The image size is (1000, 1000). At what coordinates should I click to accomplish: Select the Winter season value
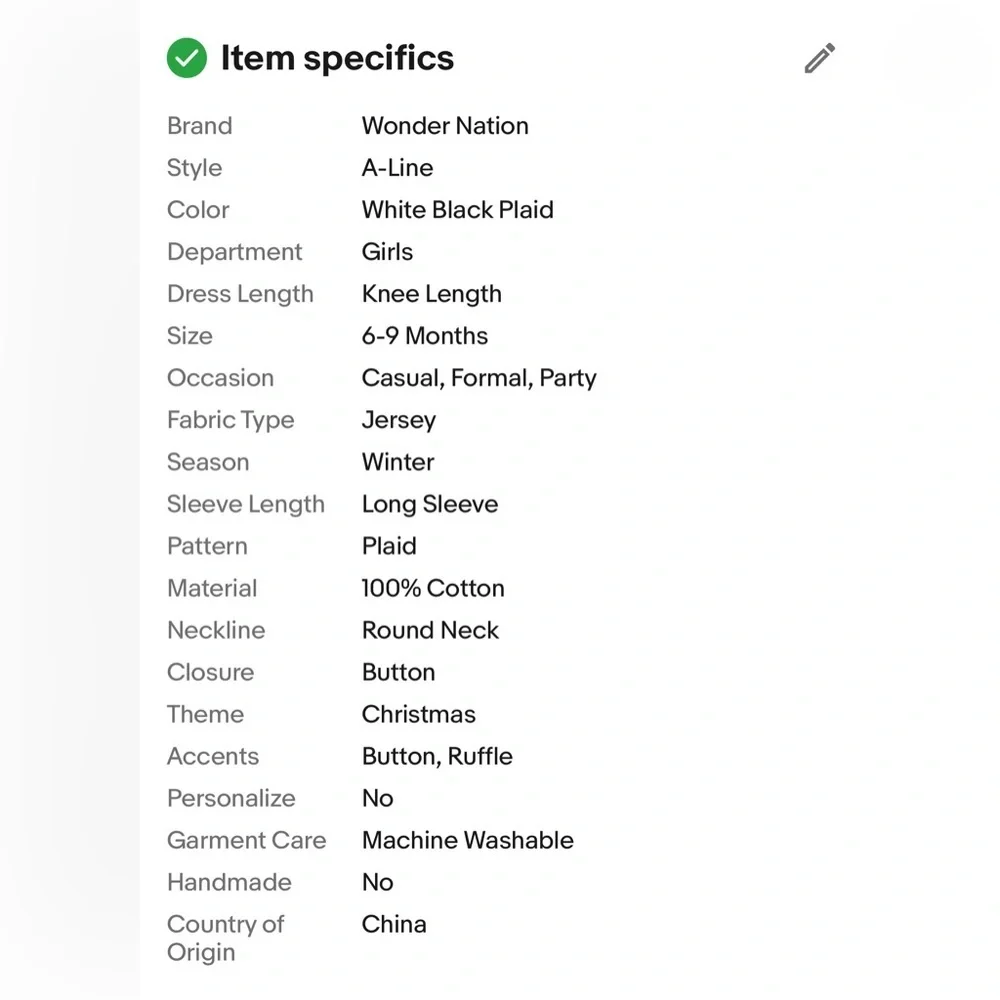tap(398, 462)
